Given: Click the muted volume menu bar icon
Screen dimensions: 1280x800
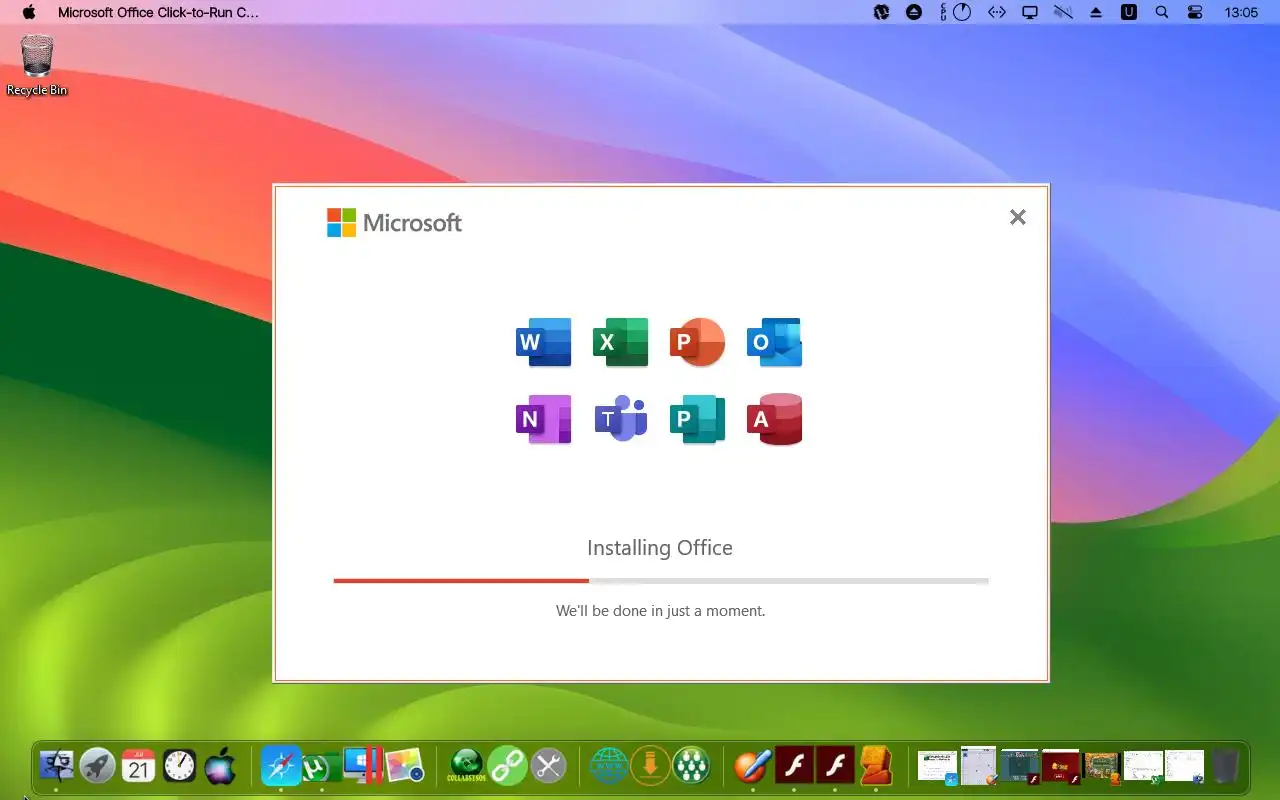Looking at the screenshot, I should pos(1063,13).
